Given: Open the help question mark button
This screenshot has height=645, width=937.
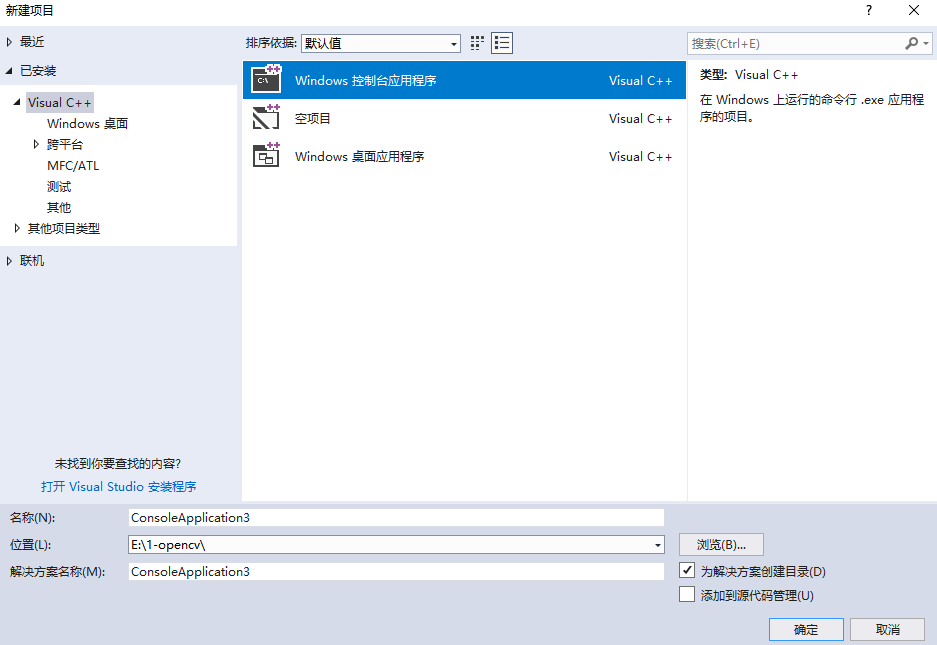Looking at the screenshot, I should coord(869,10).
